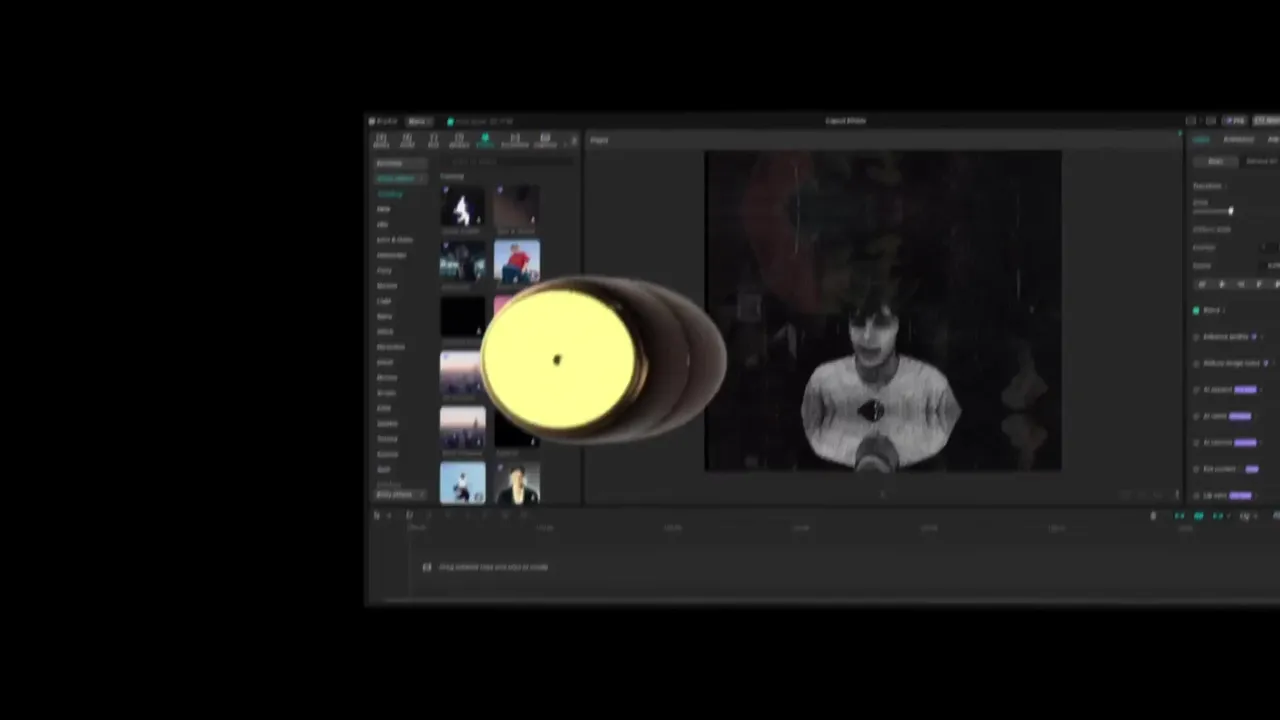Click the drag material here timeline hint
This screenshot has height=720, width=1280.
493,567
